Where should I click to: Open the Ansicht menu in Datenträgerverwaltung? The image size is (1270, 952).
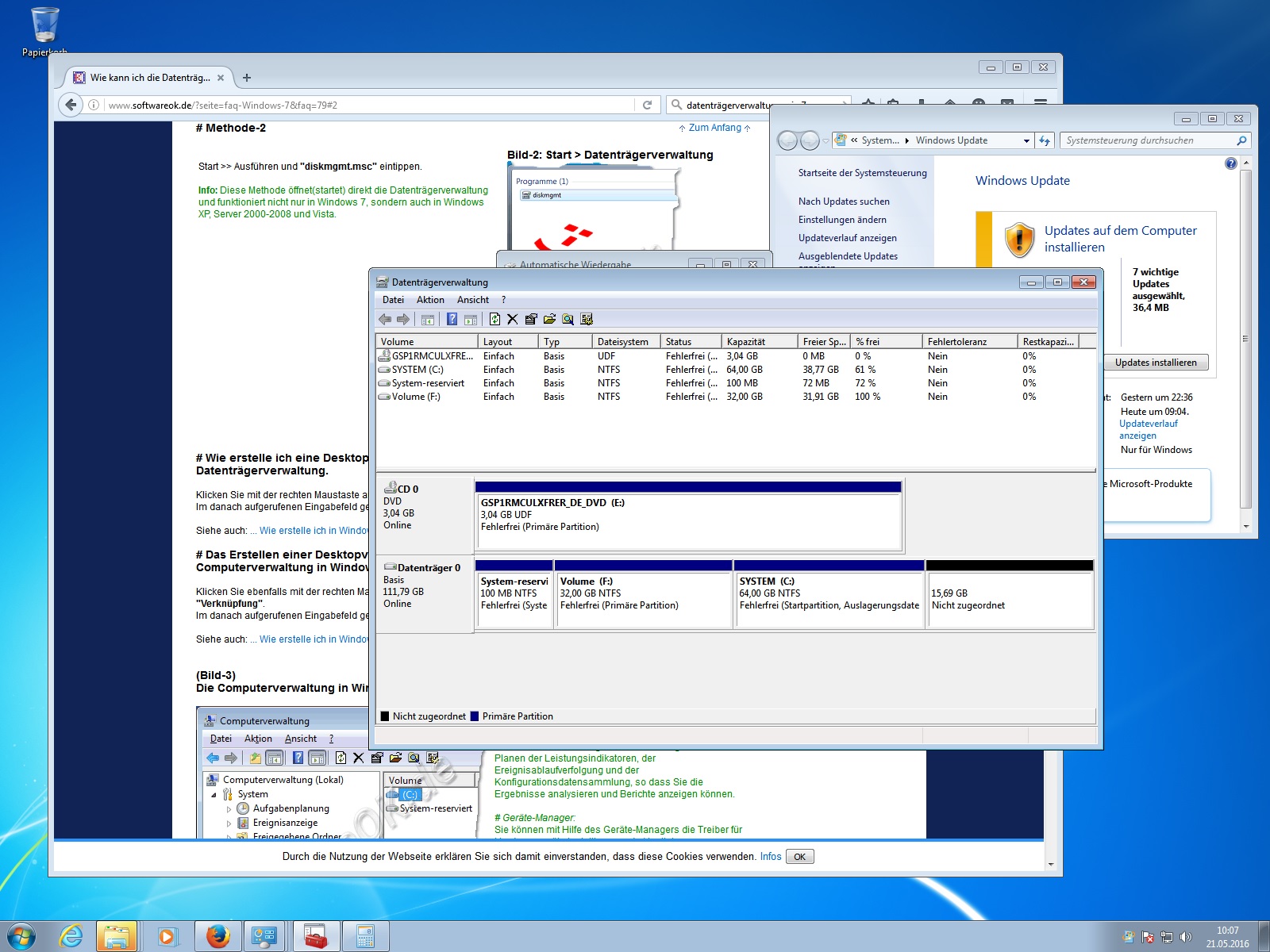tap(473, 300)
